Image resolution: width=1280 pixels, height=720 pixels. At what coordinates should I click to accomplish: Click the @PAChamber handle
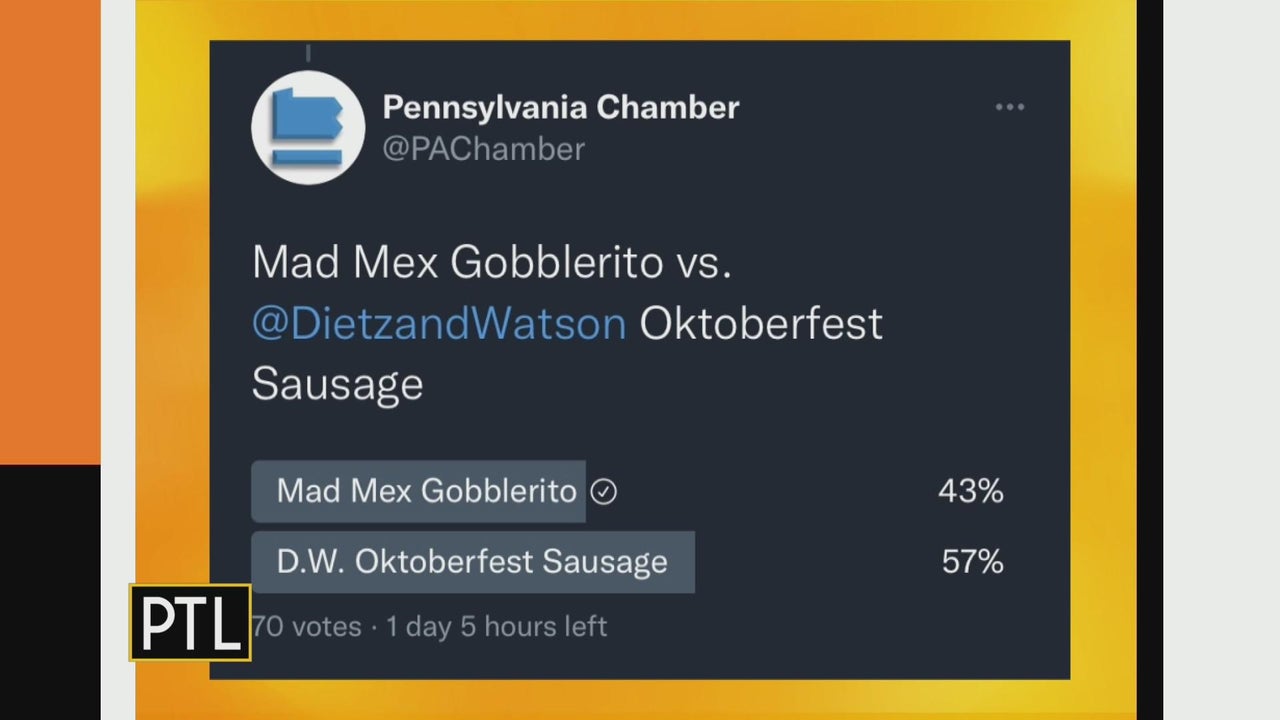click(x=483, y=149)
